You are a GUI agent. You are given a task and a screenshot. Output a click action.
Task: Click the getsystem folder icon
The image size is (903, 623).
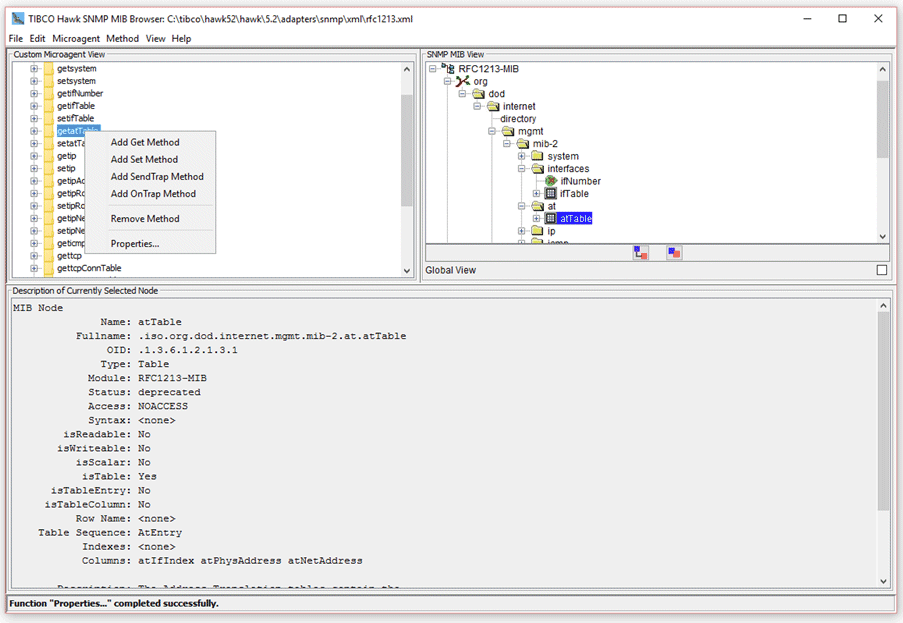(48, 69)
